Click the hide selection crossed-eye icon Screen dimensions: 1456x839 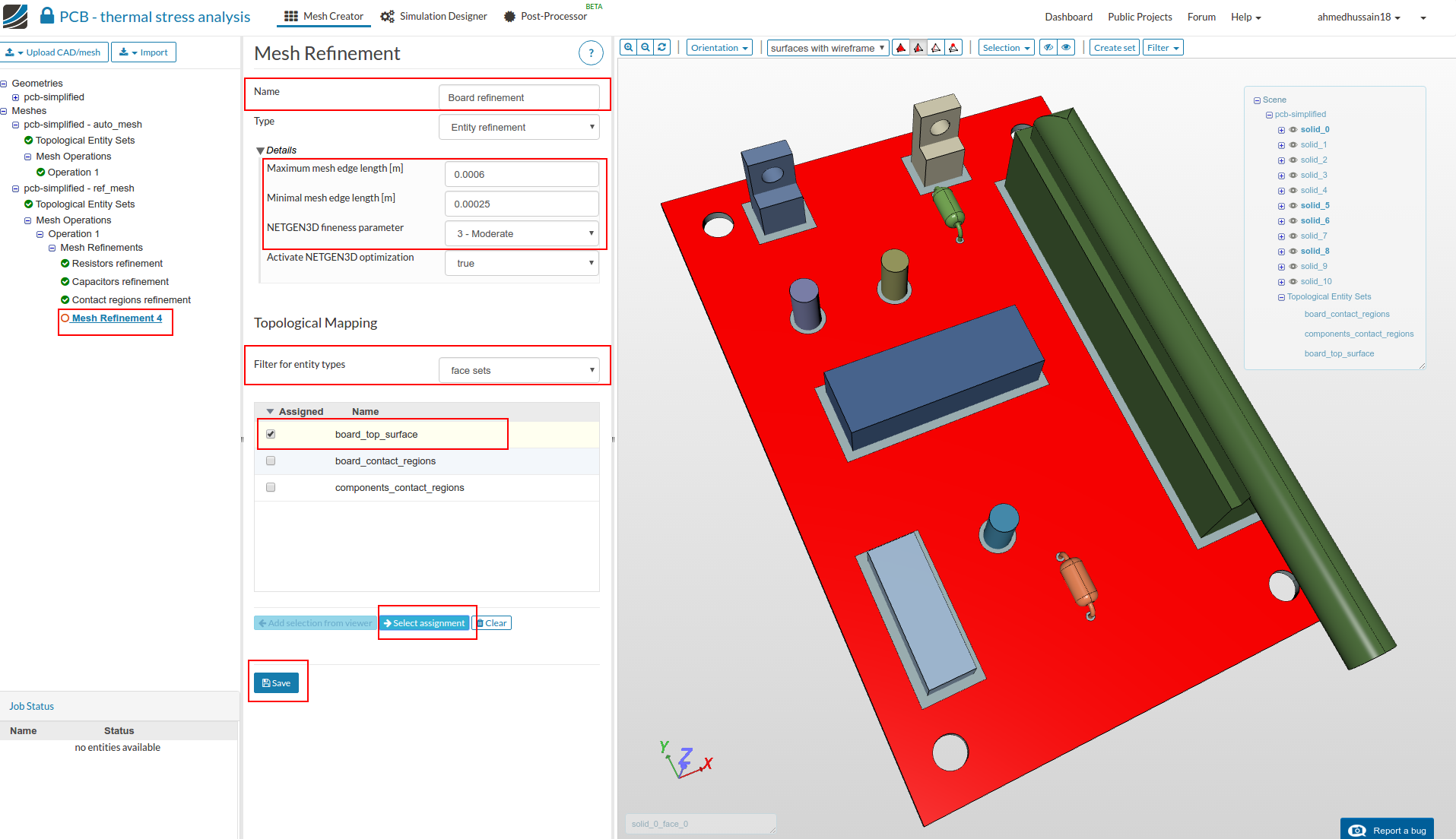point(1048,48)
